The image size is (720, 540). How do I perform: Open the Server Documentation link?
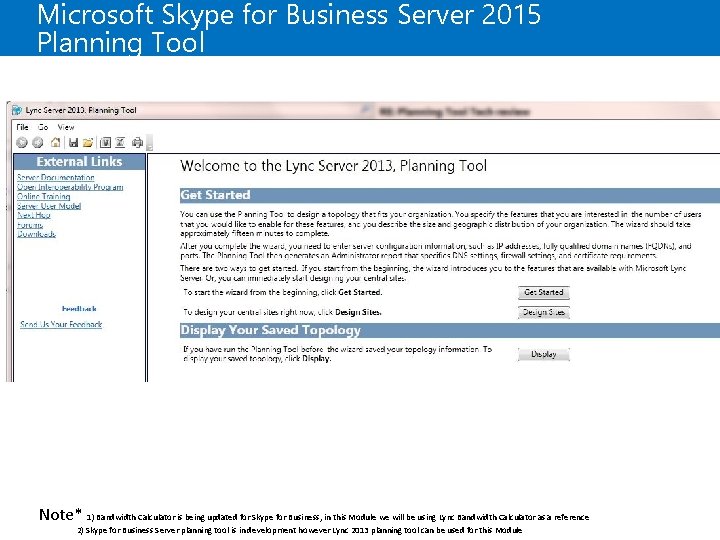click(x=56, y=177)
